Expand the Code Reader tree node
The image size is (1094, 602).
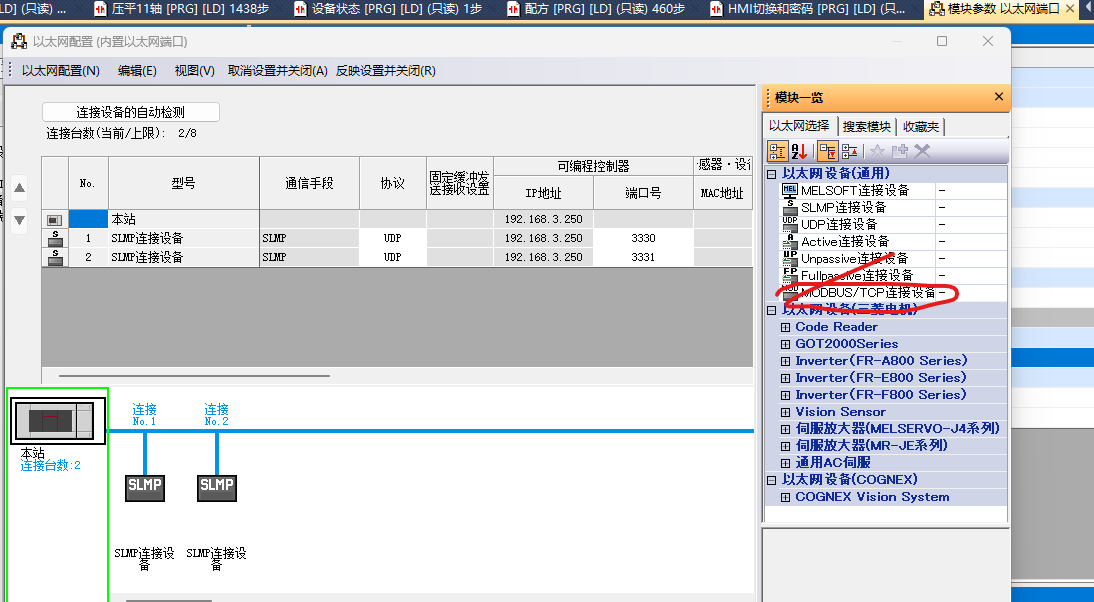coord(786,327)
